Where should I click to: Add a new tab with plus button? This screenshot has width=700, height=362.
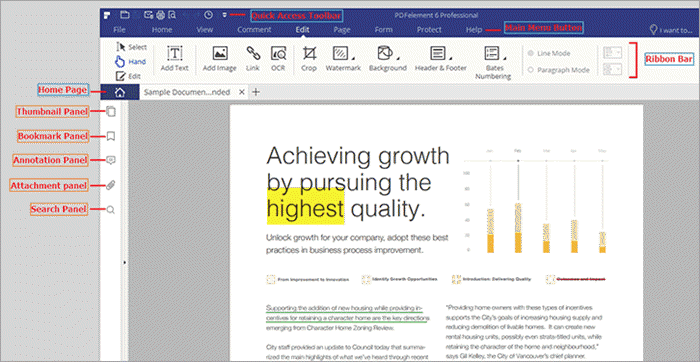(x=256, y=92)
